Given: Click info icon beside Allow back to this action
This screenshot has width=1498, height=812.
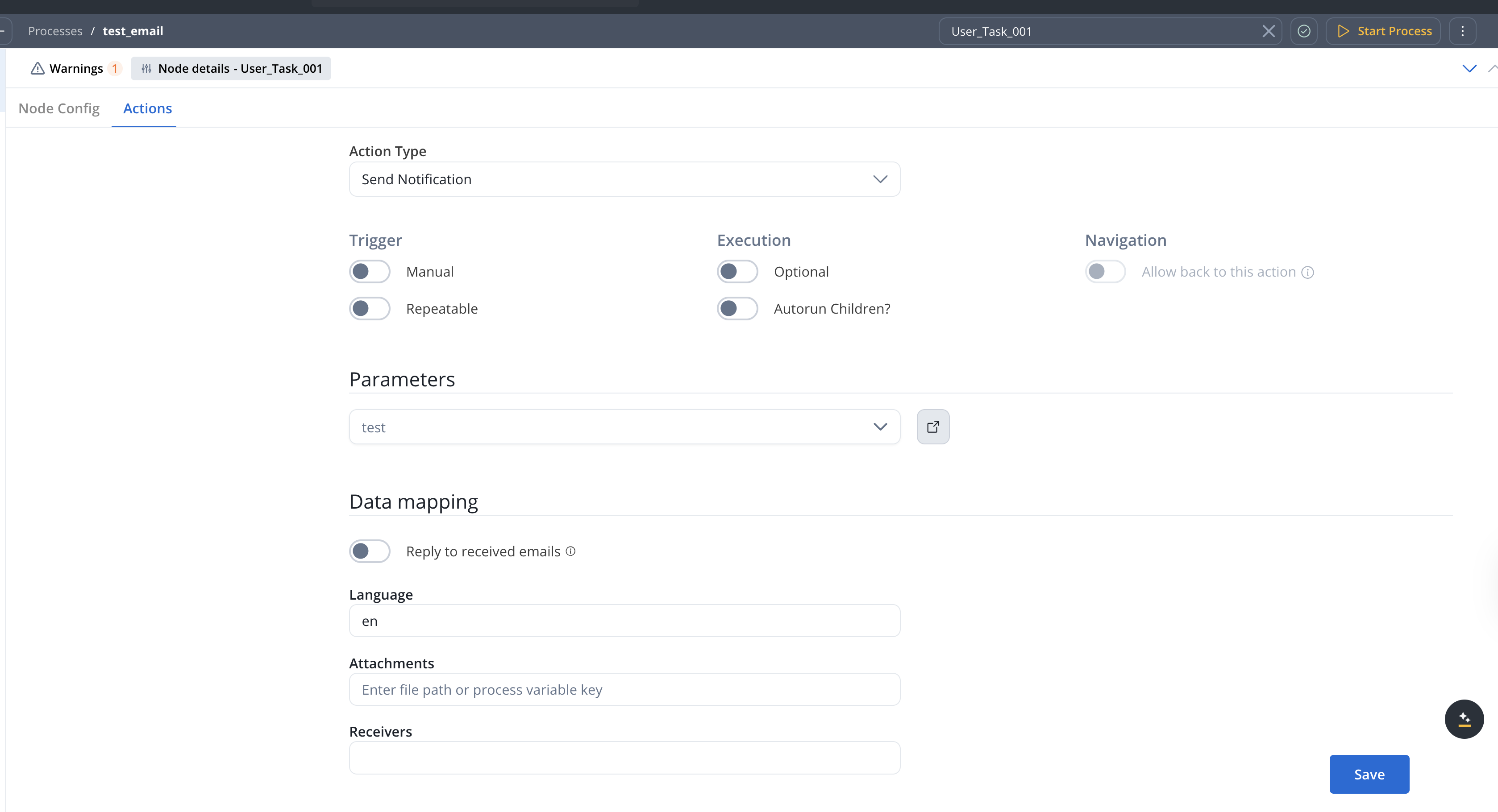Looking at the screenshot, I should pos(1307,272).
